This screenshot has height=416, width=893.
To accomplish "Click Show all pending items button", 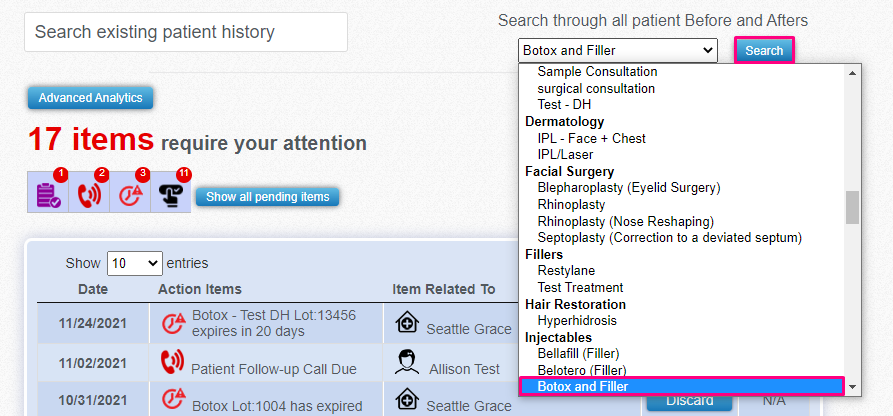I will [268, 197].
